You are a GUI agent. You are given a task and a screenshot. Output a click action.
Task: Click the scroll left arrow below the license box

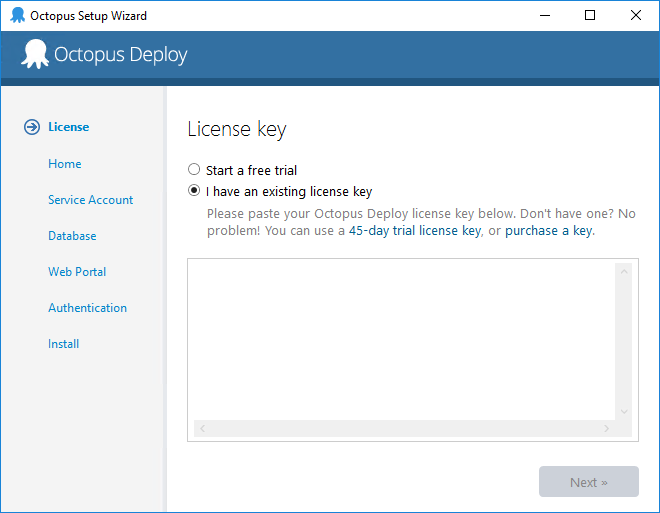click(202, 428)
